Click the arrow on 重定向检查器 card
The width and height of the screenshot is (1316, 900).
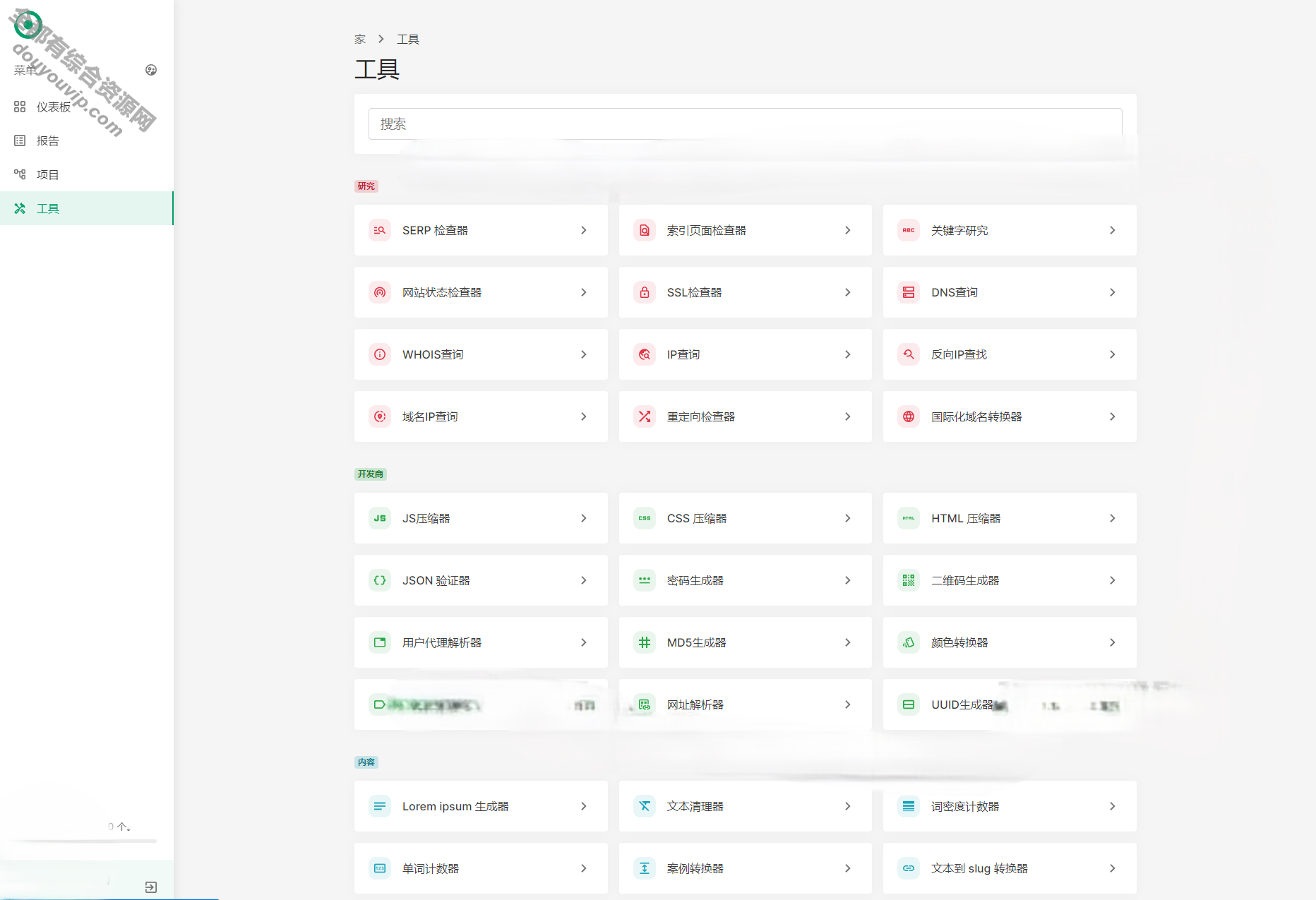[848, 416]
